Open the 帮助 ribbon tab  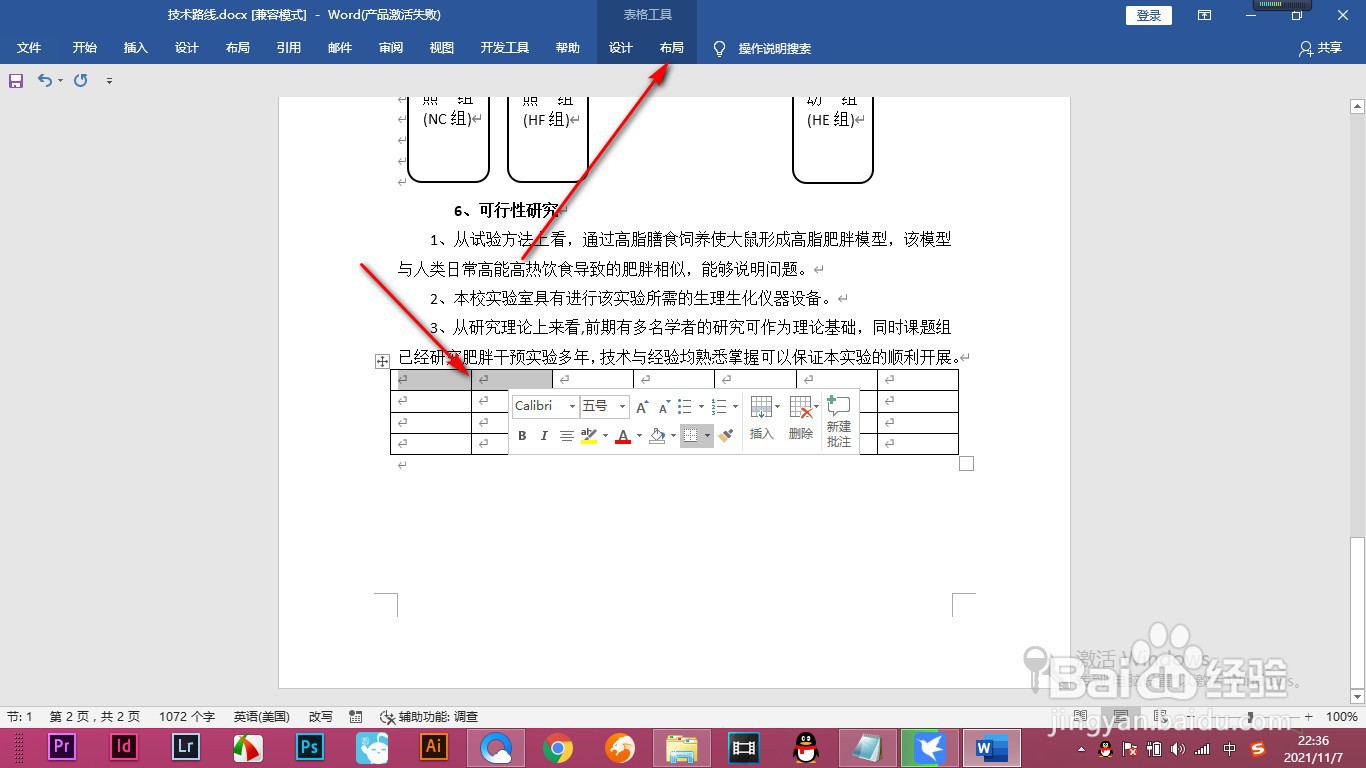[x=568, y=48]
